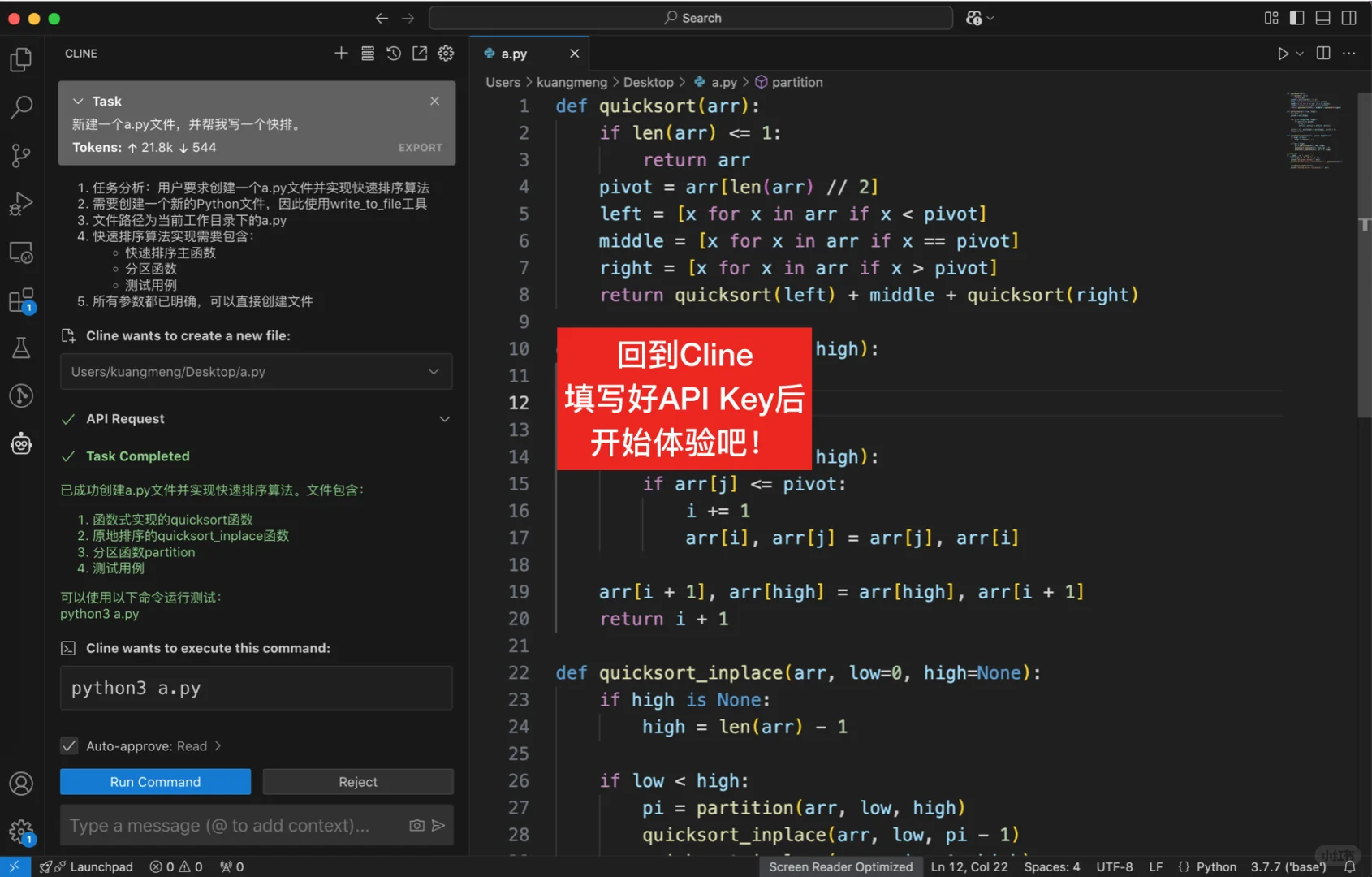
Task: Uncheck the Auto-approve Read checkbox
Action: (69, 745)
